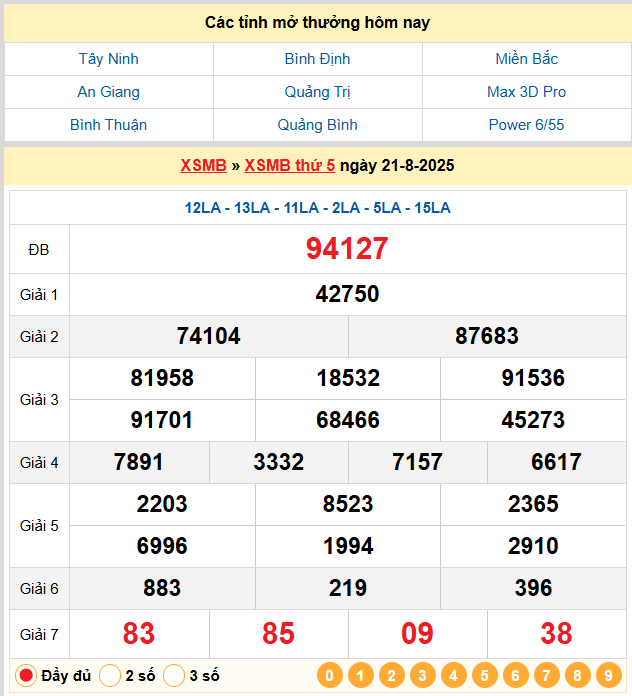The height and width of the screenshot is (696, 632).
Task: Click the Giải 4 number 7891
Action: pos(138,462)
